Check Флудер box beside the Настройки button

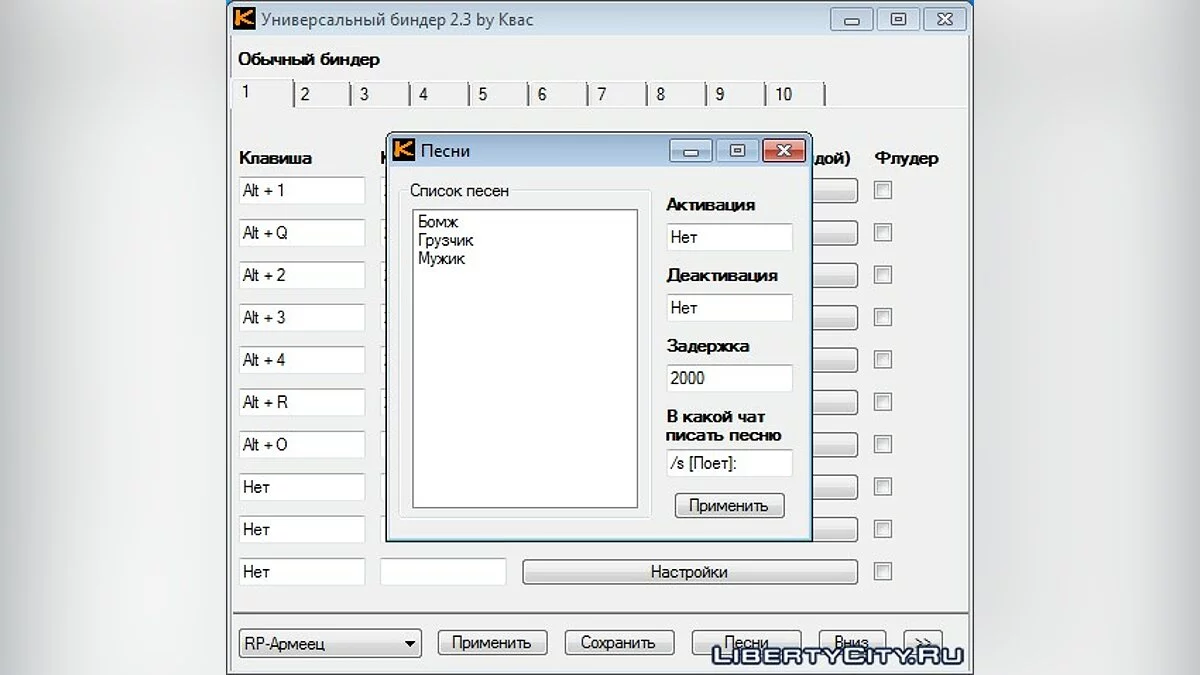point(883,572)
